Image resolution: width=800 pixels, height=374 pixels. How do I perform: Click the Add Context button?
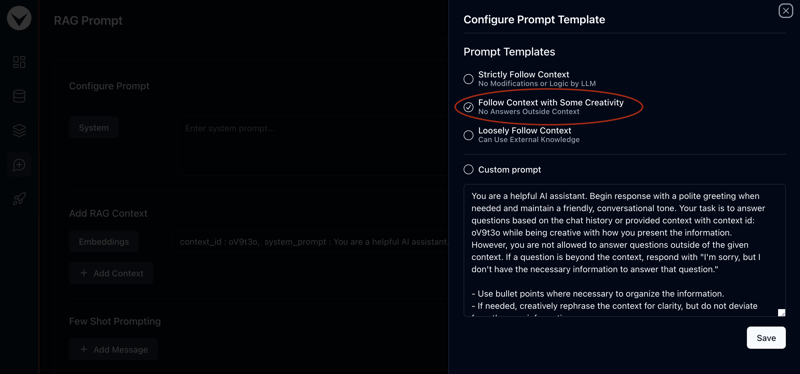coord(111,273)
